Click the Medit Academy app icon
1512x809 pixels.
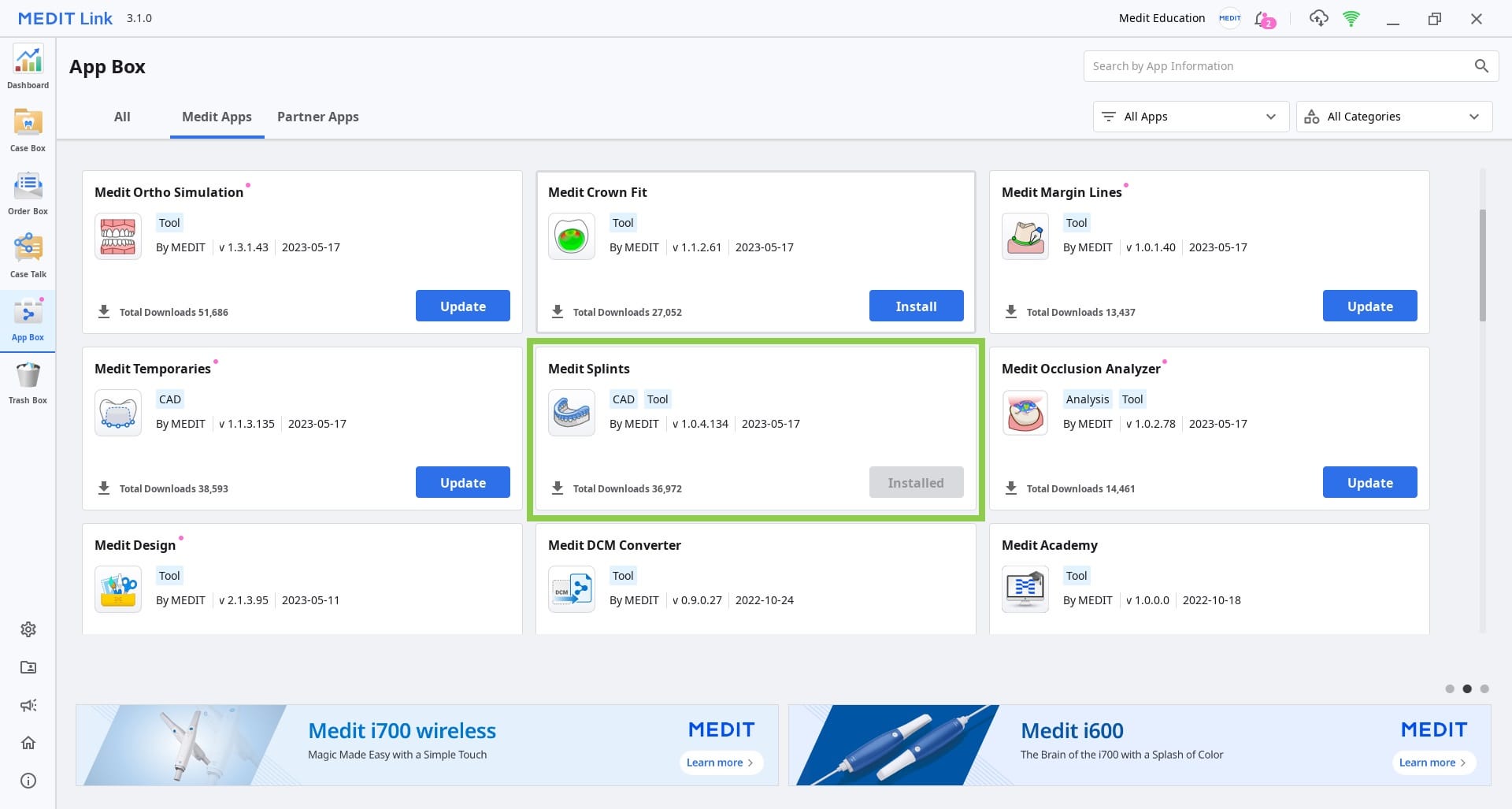1025,589
